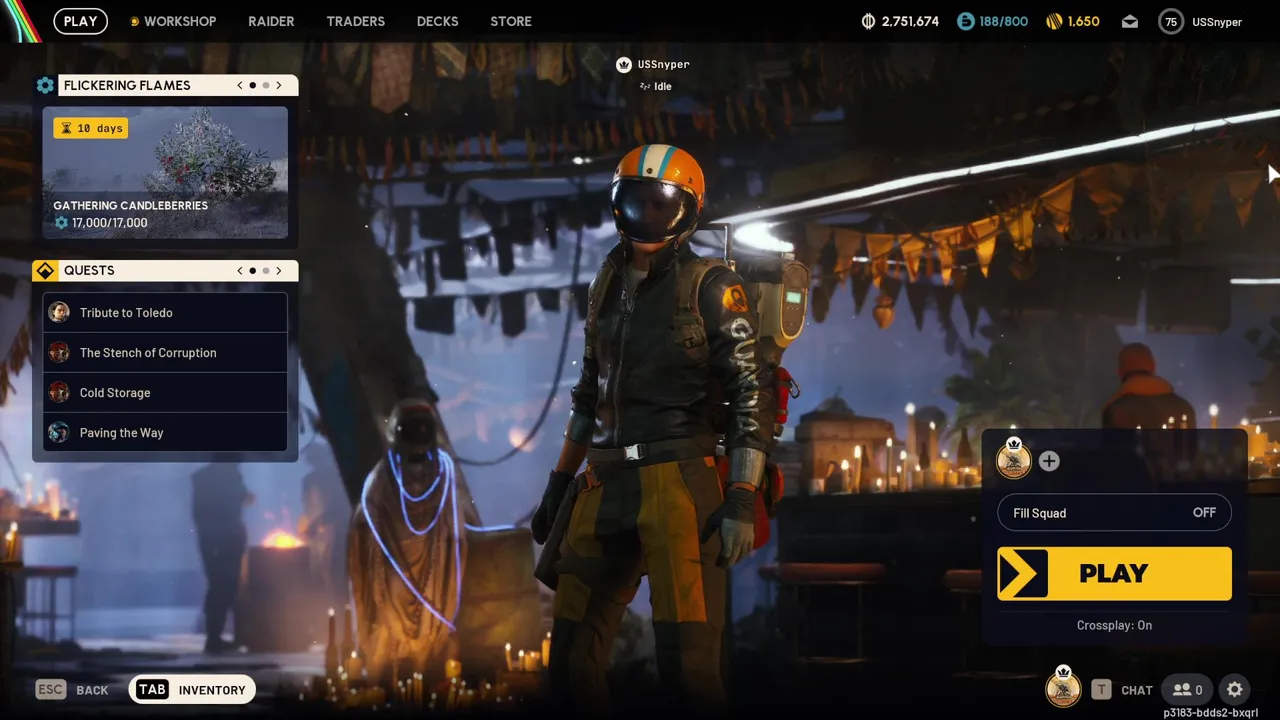Open The Stench of Corruption quest
This screenshot has height=720, width=1280.
165,352
